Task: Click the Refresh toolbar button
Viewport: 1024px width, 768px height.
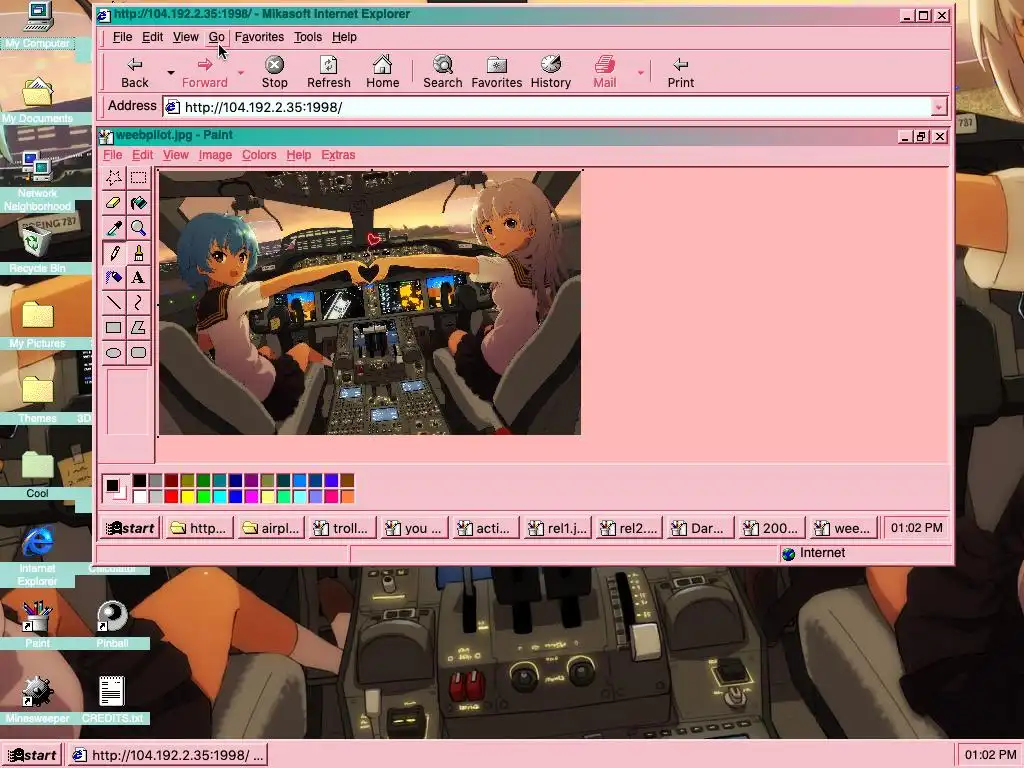Action: coord(328,72)
